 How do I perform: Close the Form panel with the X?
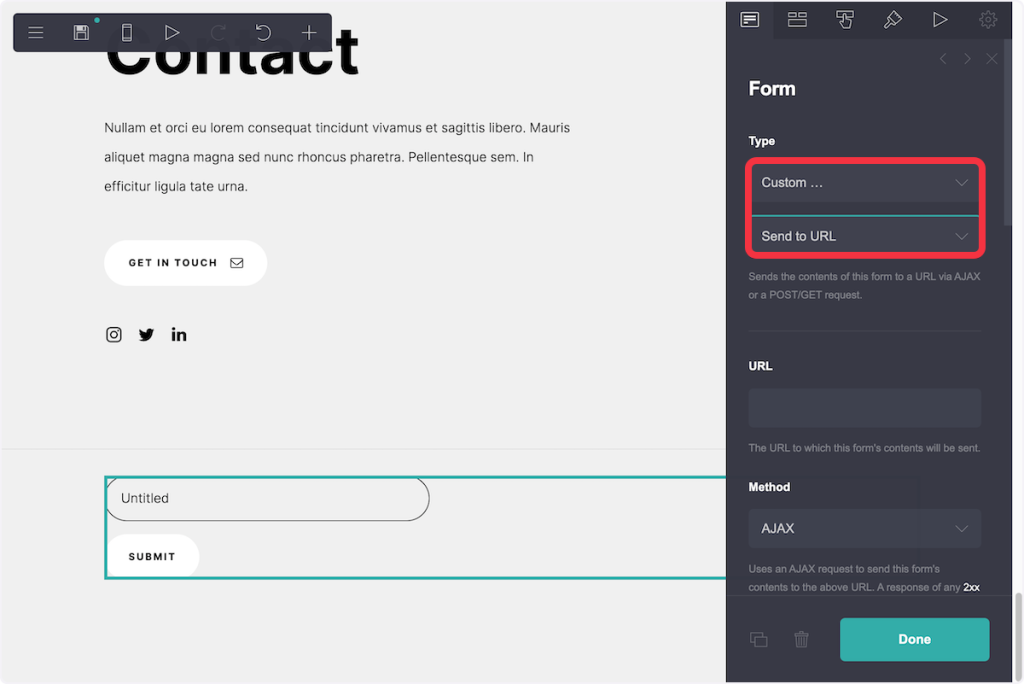(x=992, y=59)
